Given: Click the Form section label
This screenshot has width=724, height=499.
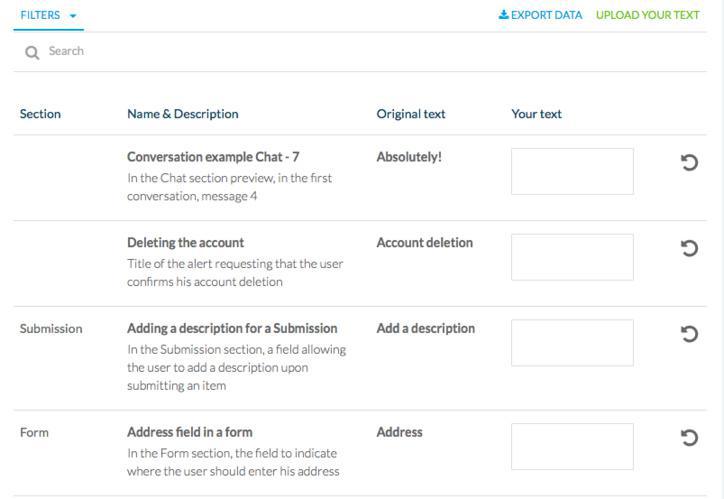Looking at the screenshot, I should (34, 433).
